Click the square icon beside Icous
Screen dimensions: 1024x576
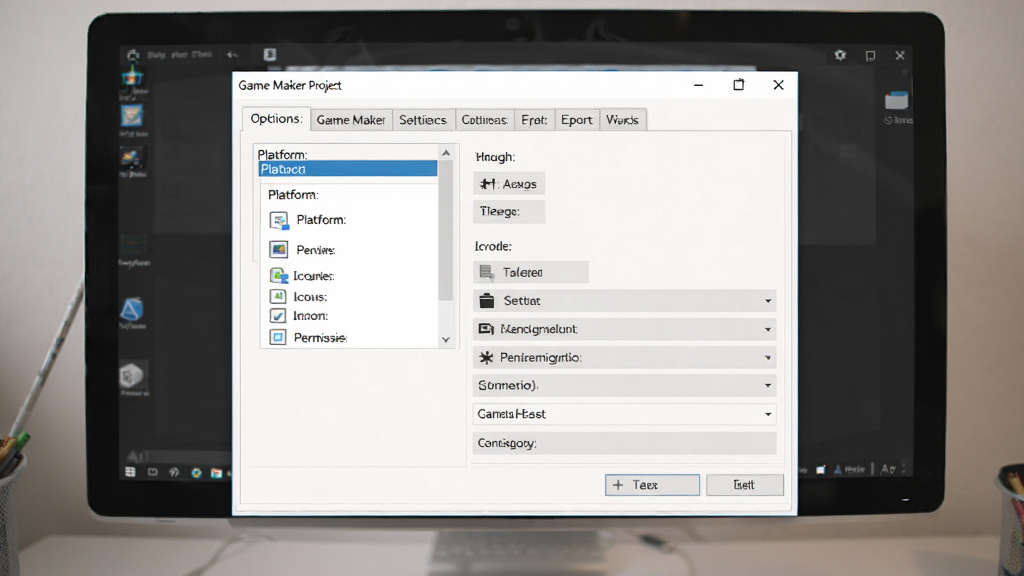(x=278, y=296)
